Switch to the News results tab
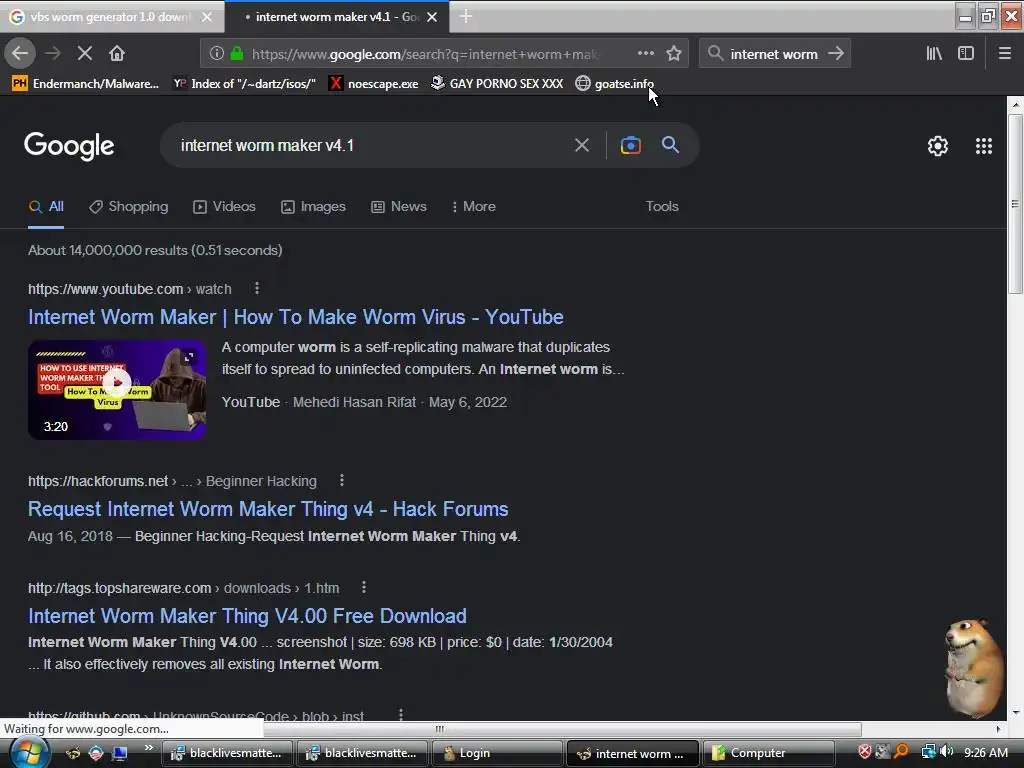The image size is (1024, 768). pyautogui.click(x=398, y=206)
